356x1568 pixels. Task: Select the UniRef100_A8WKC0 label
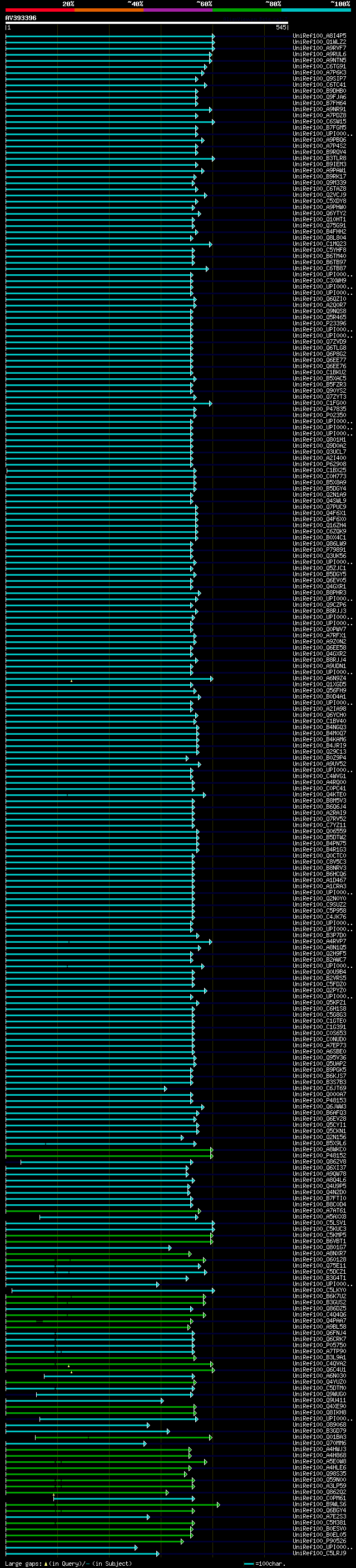tap(319, 1150)
